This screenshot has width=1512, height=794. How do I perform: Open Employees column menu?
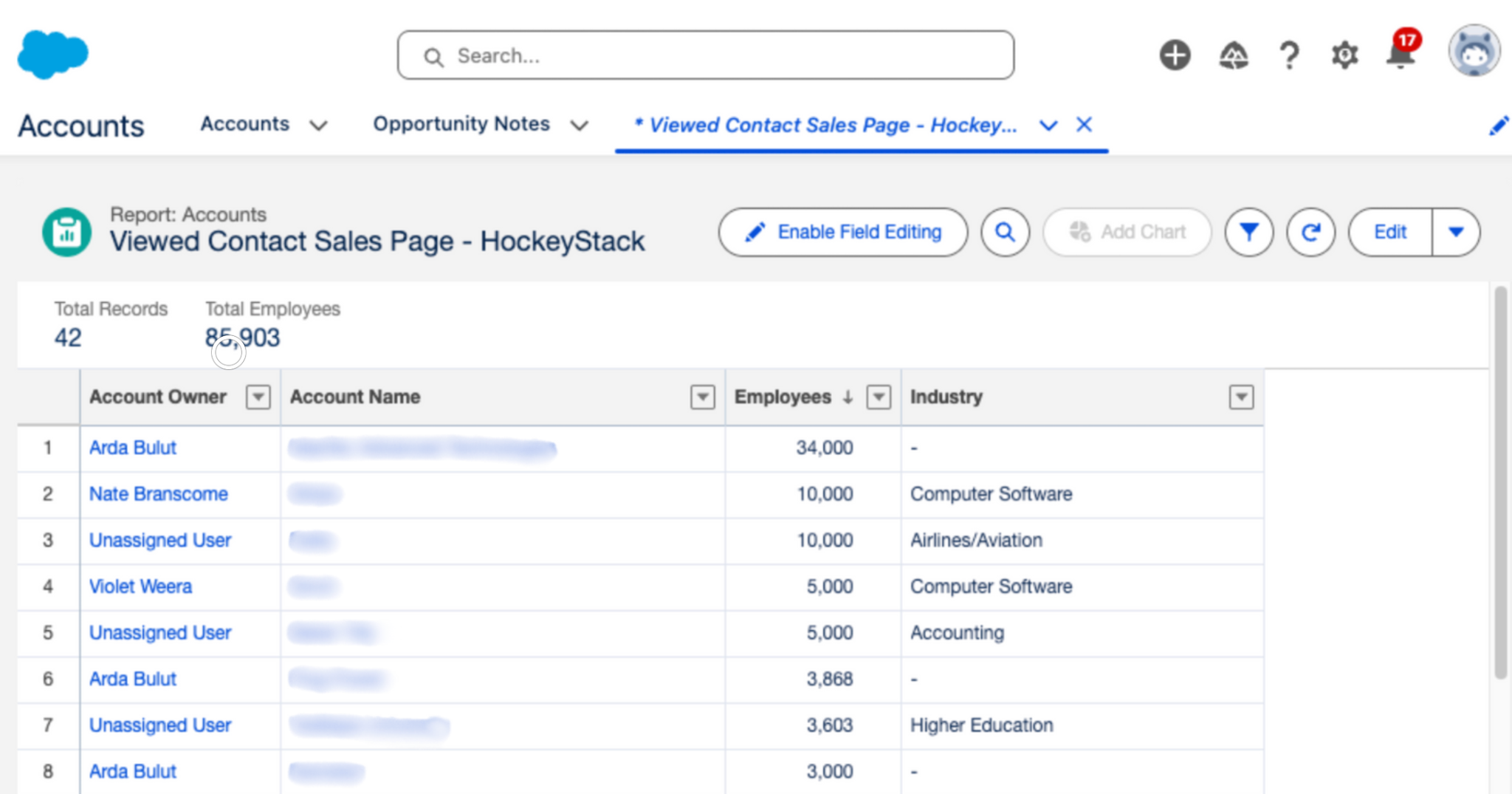[879, 397]
